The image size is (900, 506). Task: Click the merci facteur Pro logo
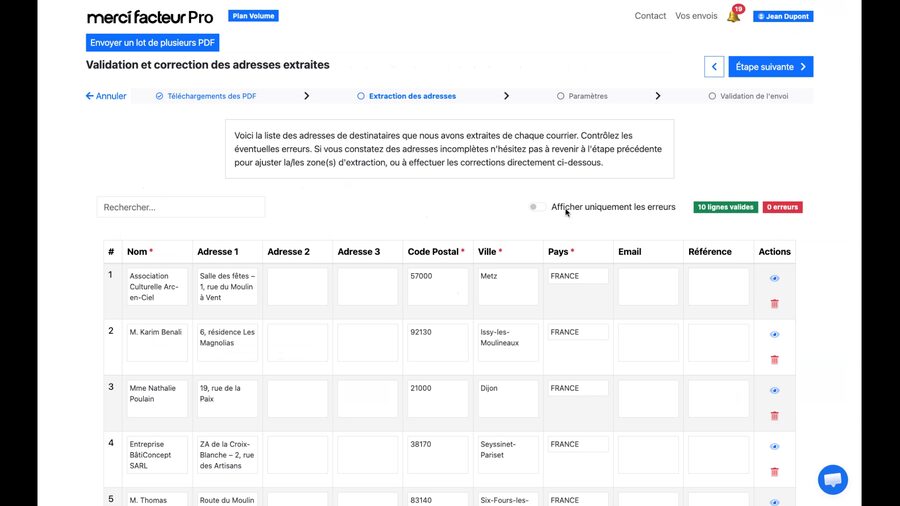(x=150, y=17)
